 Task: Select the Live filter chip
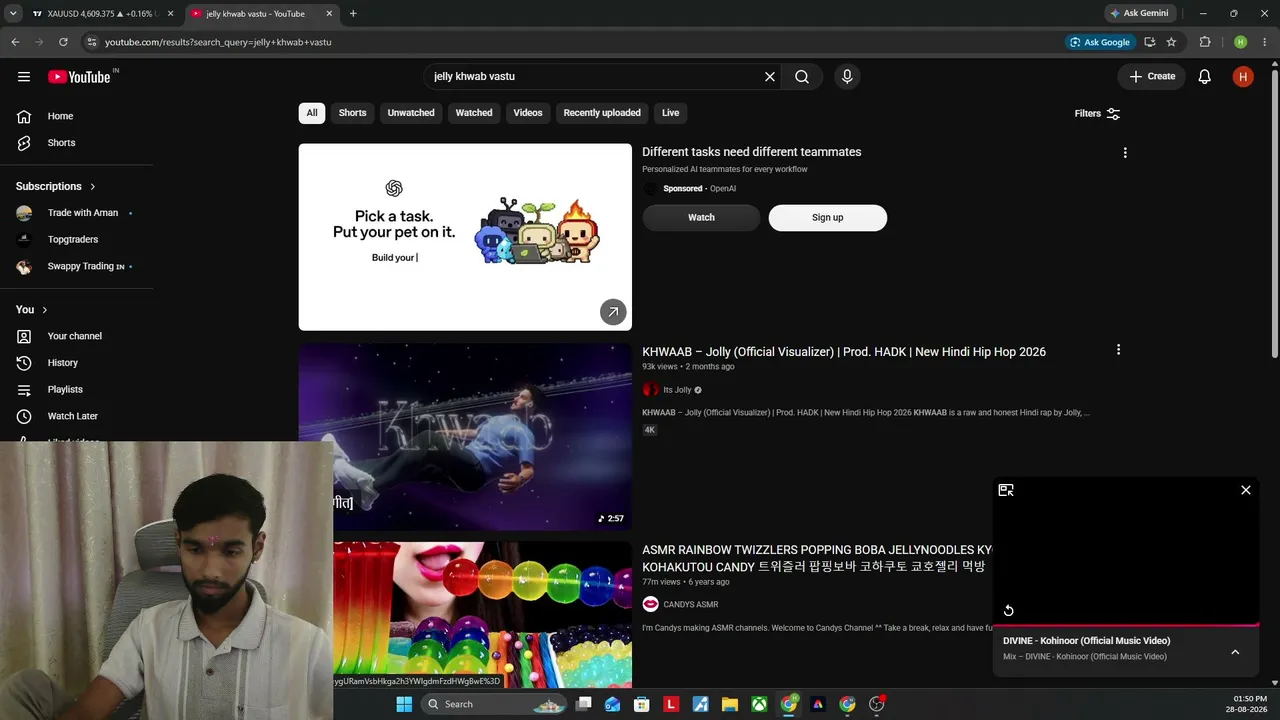coord(670,113)
